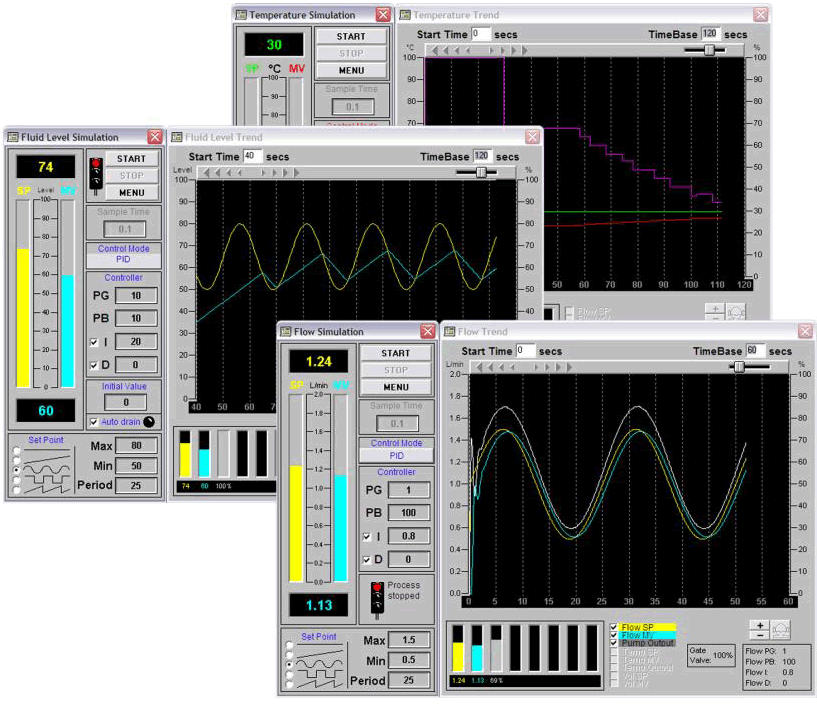Click the Start Time field in Flow Trend

[x=525, y=351]
